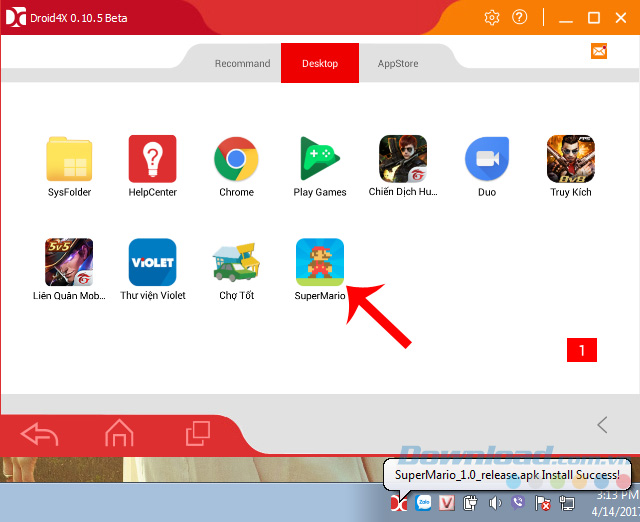
Task: Click the Install Success notification balloon
Action: [507, 475]
